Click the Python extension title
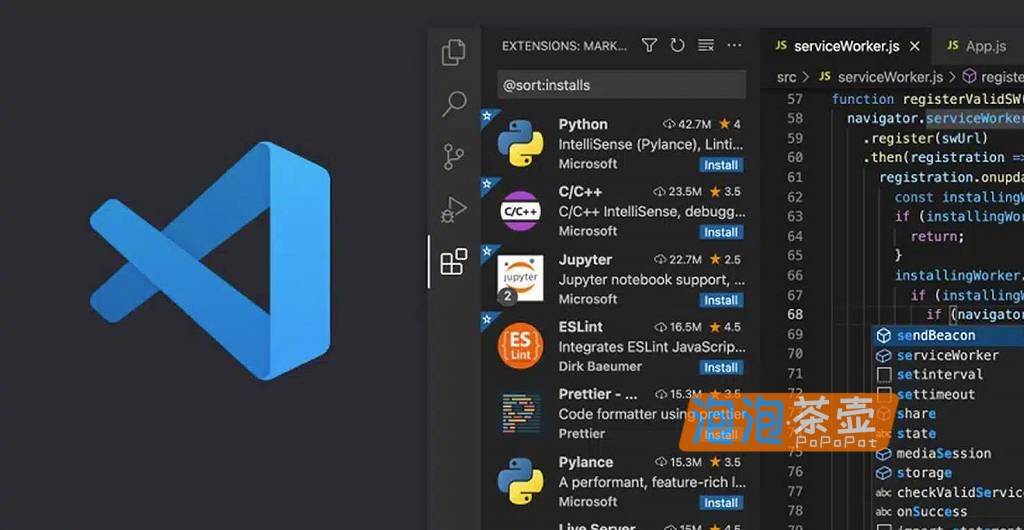Viewport: 1024px width, 530px height. click(583, 124)
